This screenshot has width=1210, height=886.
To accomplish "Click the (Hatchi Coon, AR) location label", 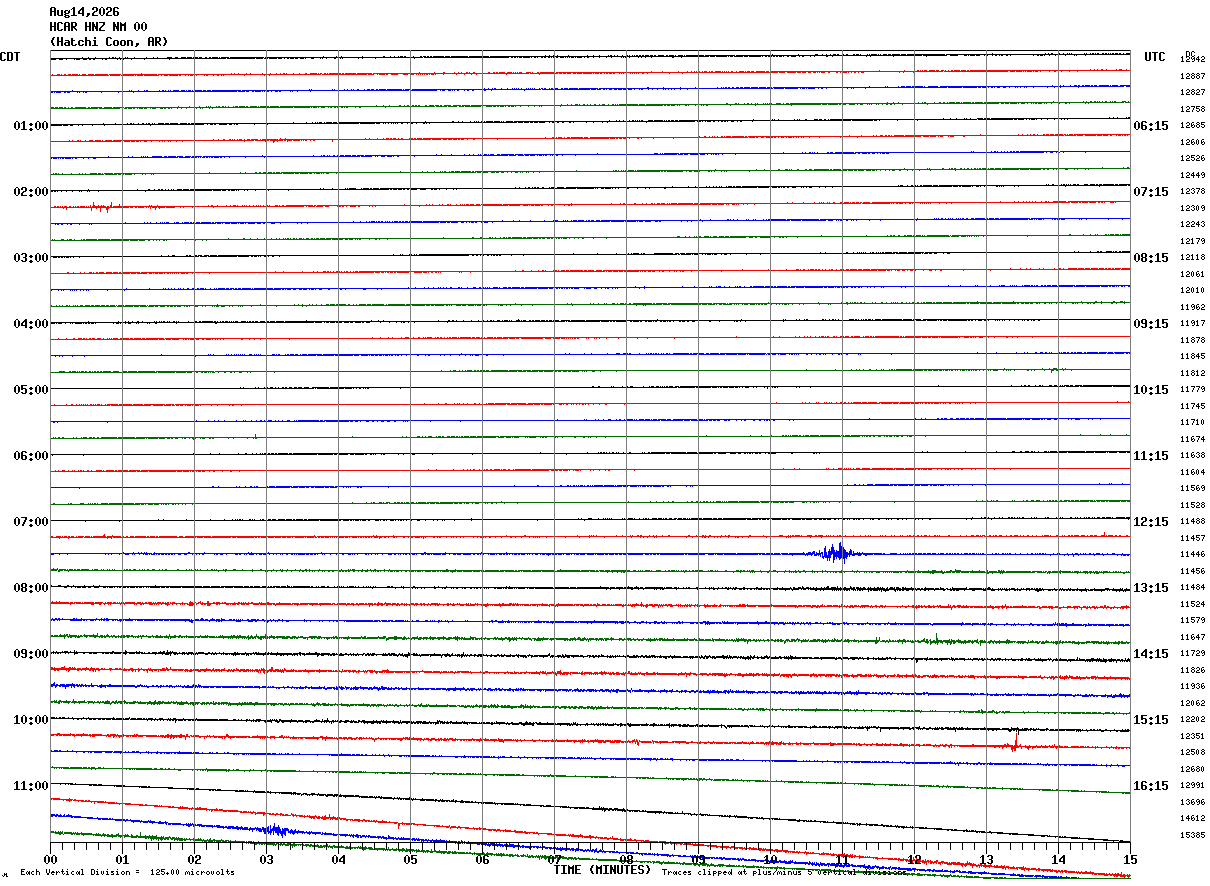I will click(109, 42).
